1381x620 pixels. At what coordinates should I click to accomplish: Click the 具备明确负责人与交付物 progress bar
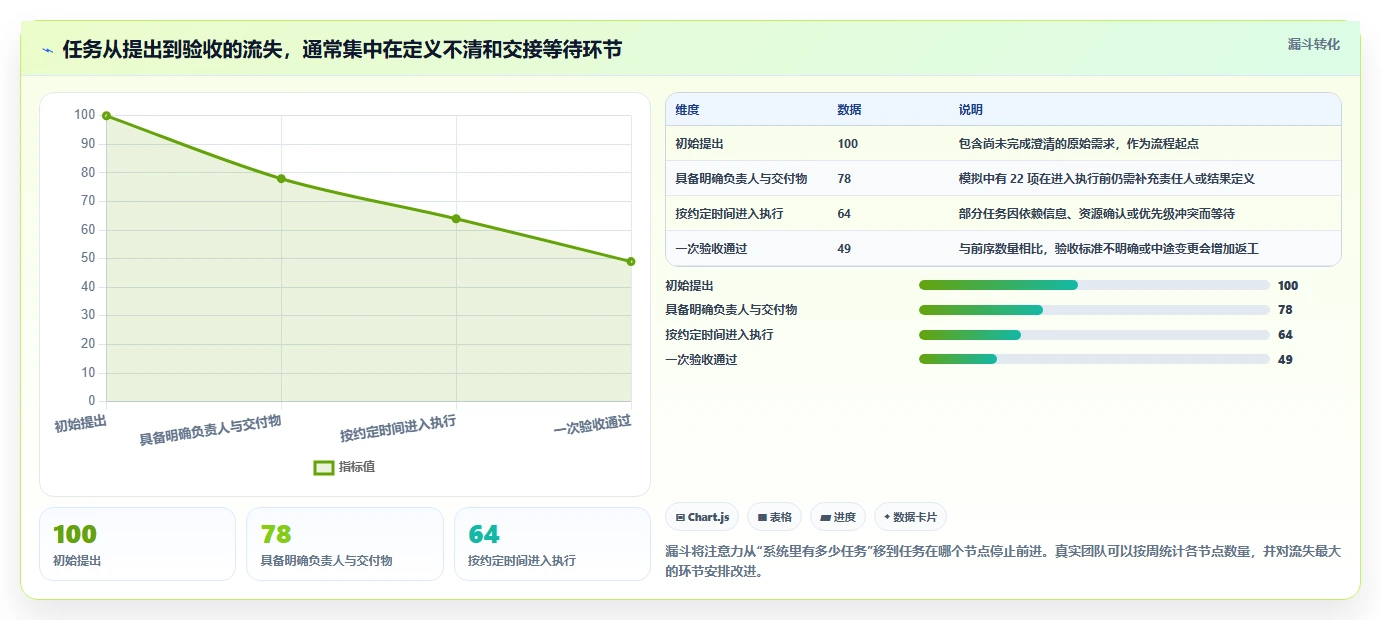click(x=1094, y=310)
